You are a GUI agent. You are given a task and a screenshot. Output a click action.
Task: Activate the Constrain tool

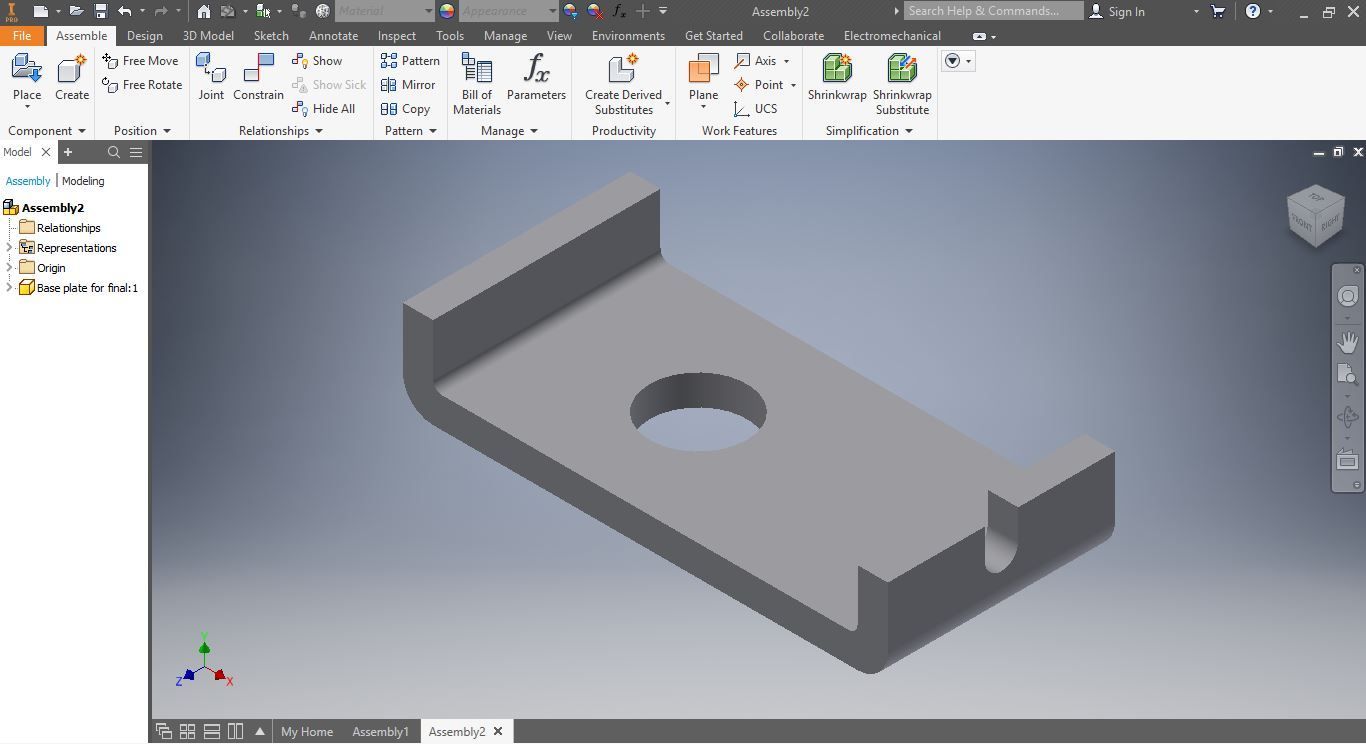coord(258,78)
